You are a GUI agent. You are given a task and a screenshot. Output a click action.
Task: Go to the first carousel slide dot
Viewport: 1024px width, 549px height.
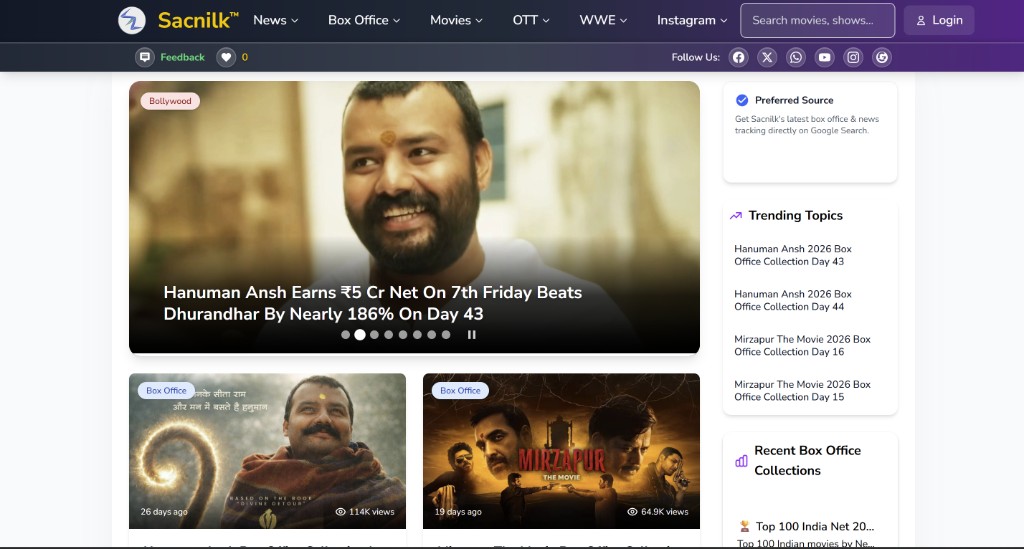click(x=345, y=335)
